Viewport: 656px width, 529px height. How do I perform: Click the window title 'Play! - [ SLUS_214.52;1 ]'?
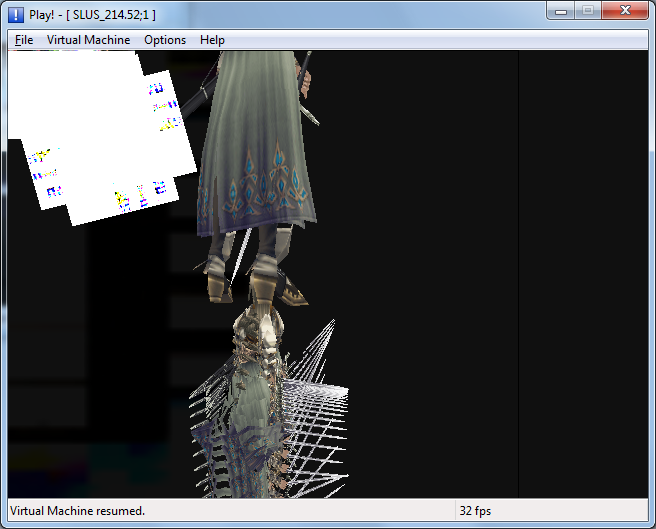click(x=92, y=15)
